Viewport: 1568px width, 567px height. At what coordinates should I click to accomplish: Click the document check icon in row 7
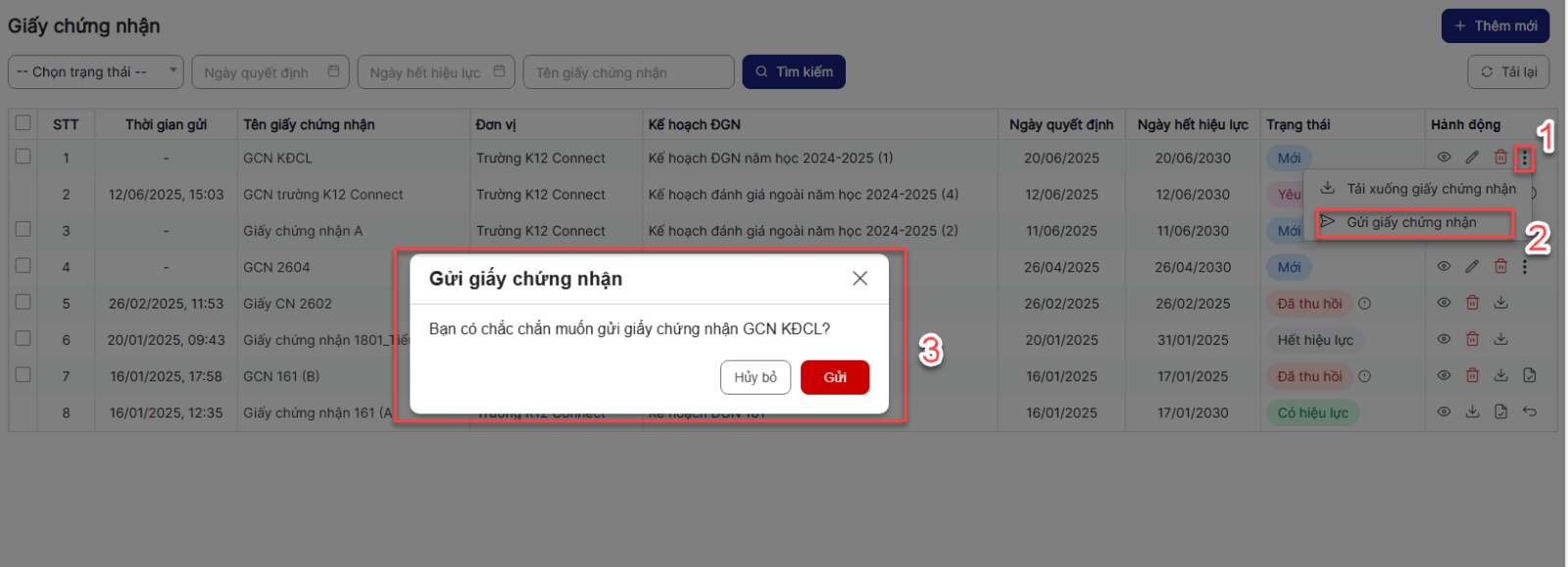[1529, 376]
